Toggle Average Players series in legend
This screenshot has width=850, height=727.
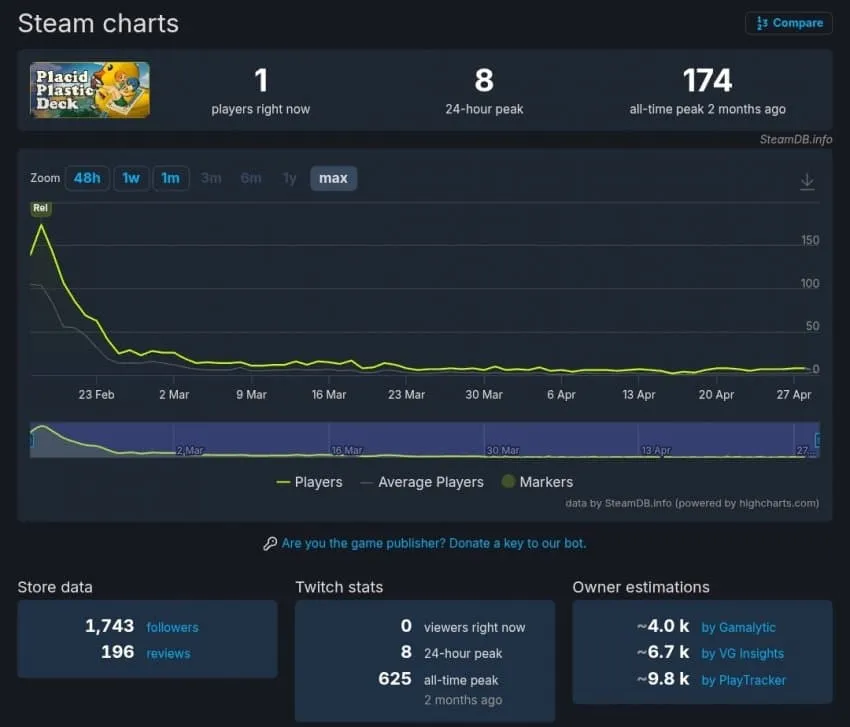(422, 482)
